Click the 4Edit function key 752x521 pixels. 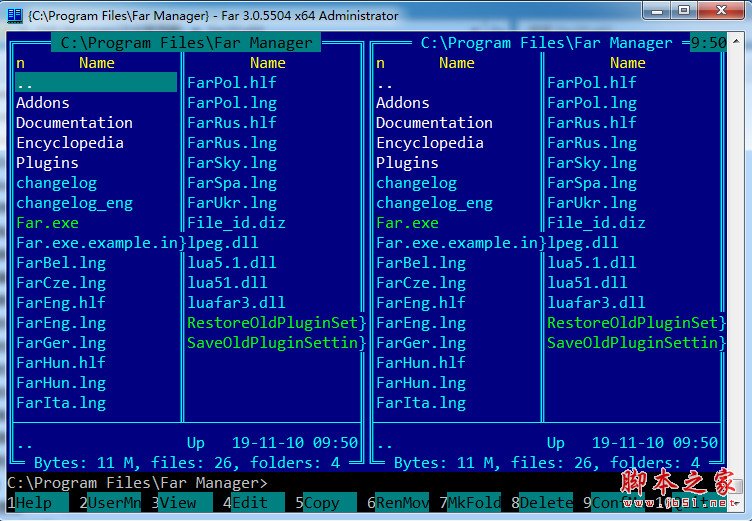[254, 503]
